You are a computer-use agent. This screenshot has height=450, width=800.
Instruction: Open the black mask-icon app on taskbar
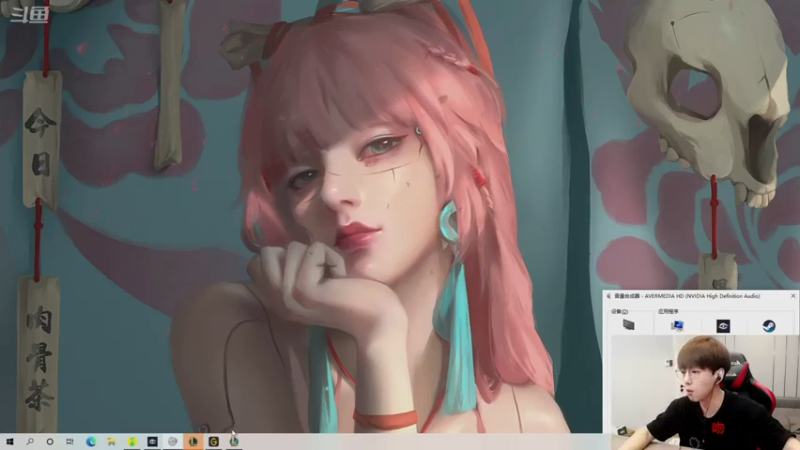[153, 441]
